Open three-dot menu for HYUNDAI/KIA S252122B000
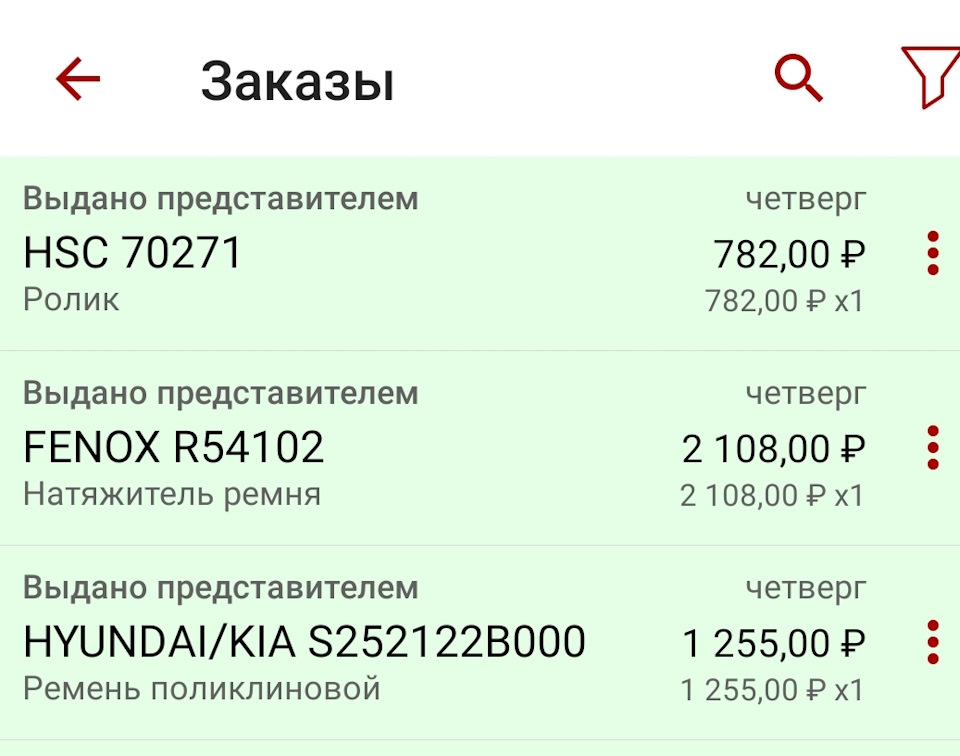 933,642
